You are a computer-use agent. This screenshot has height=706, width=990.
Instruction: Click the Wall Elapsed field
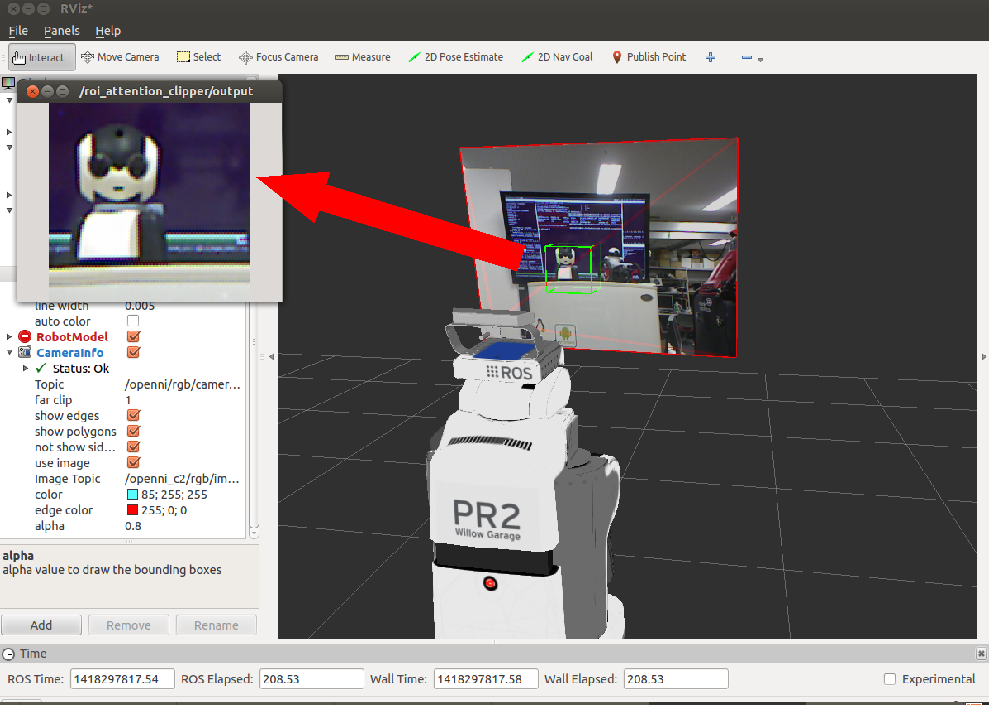click(676, 679)
